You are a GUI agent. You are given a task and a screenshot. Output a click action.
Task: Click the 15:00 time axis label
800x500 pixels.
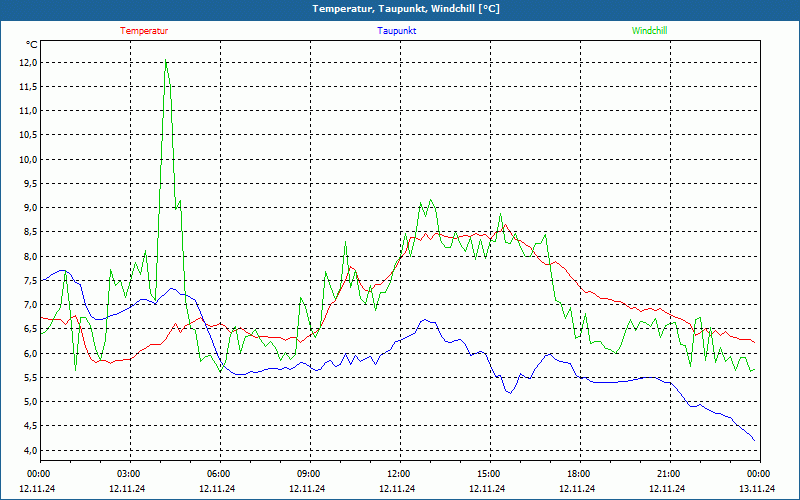coord(490,473)
